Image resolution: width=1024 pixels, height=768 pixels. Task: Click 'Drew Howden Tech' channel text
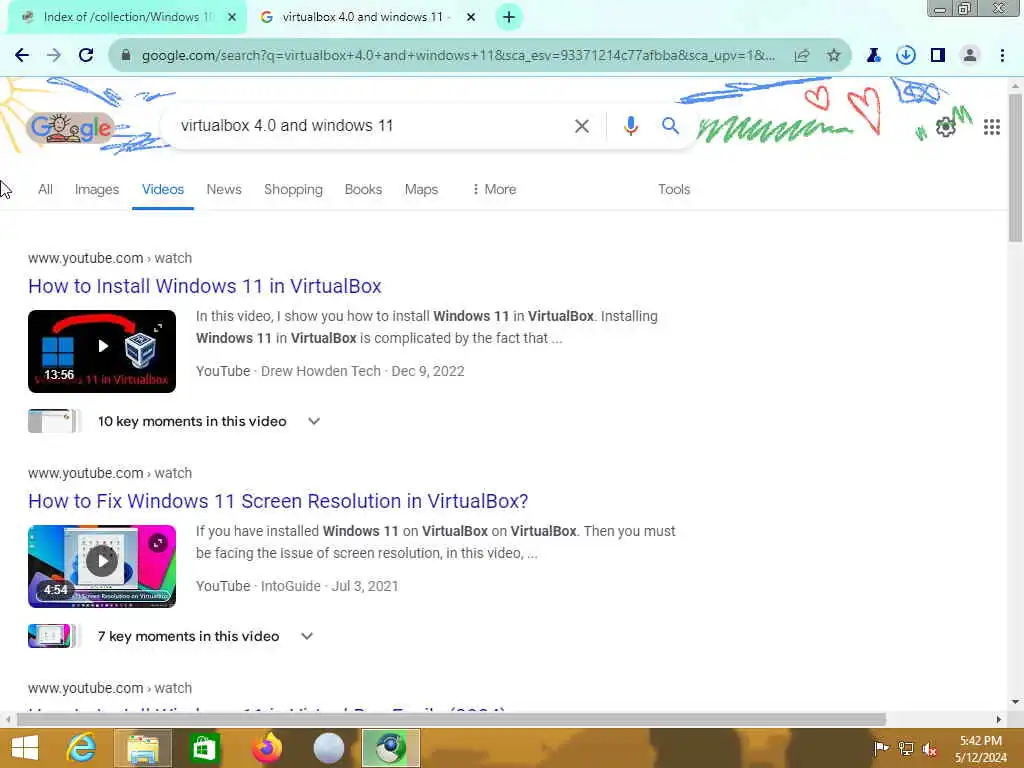[321, 371]
